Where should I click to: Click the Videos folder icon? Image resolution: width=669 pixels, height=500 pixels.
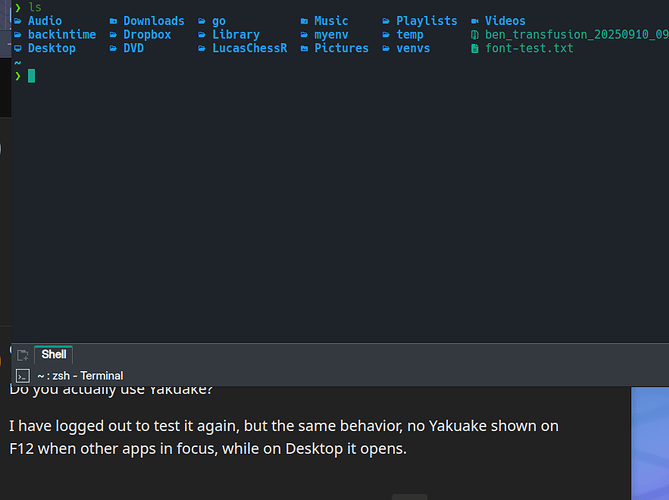click(x=474, y=21)
